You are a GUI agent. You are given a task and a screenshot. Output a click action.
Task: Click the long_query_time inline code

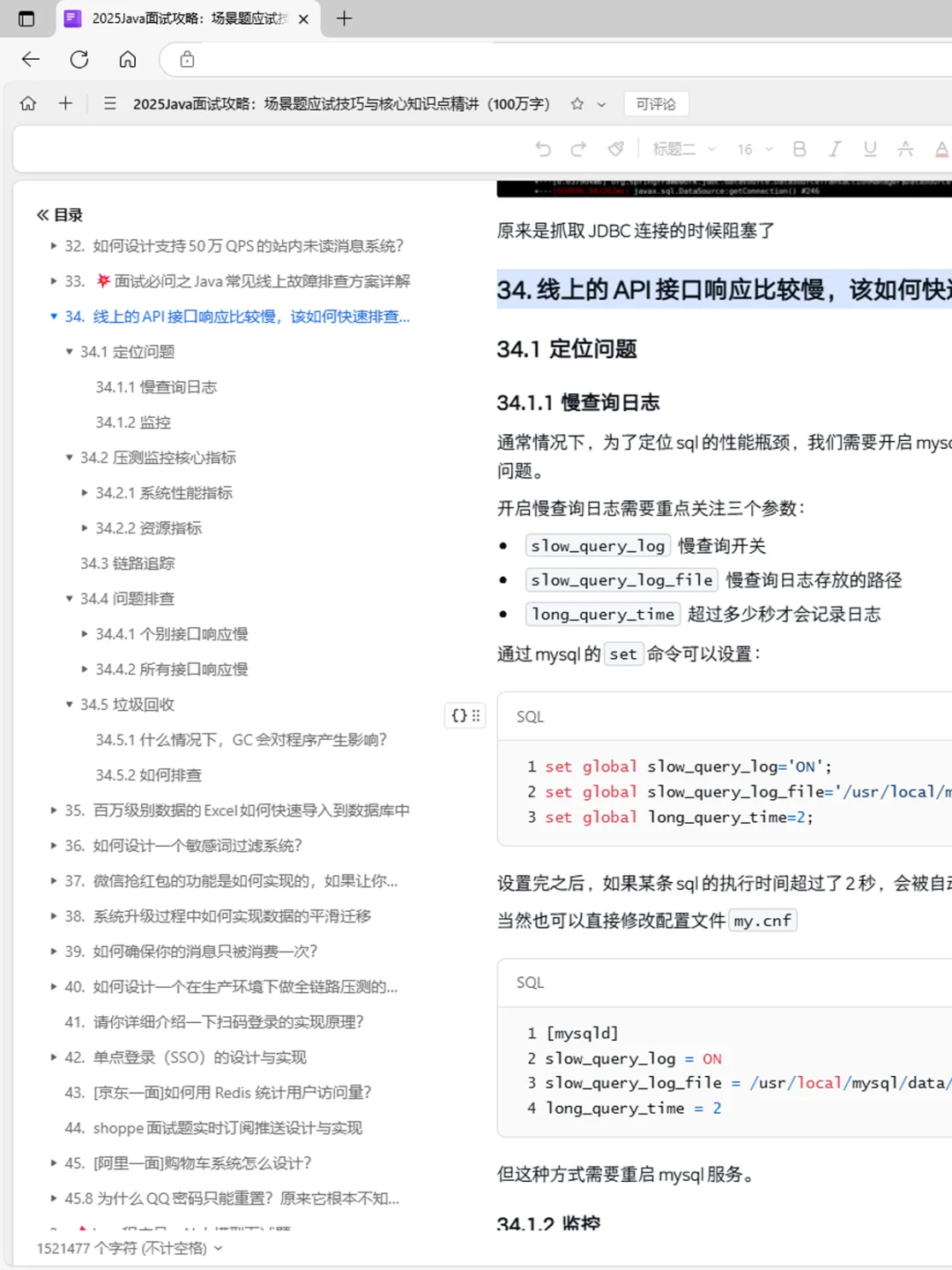pos(603,615)
